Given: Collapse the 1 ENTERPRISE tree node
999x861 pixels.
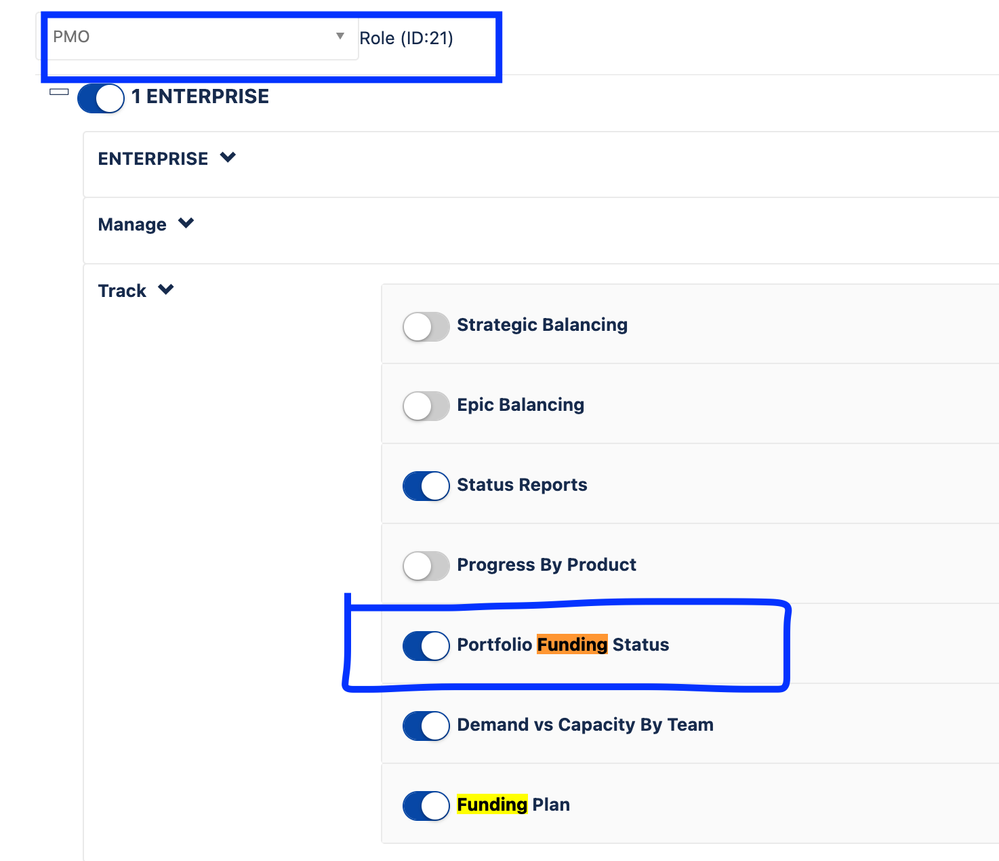Looking at the screenshot, I should (x=59, y=92).
